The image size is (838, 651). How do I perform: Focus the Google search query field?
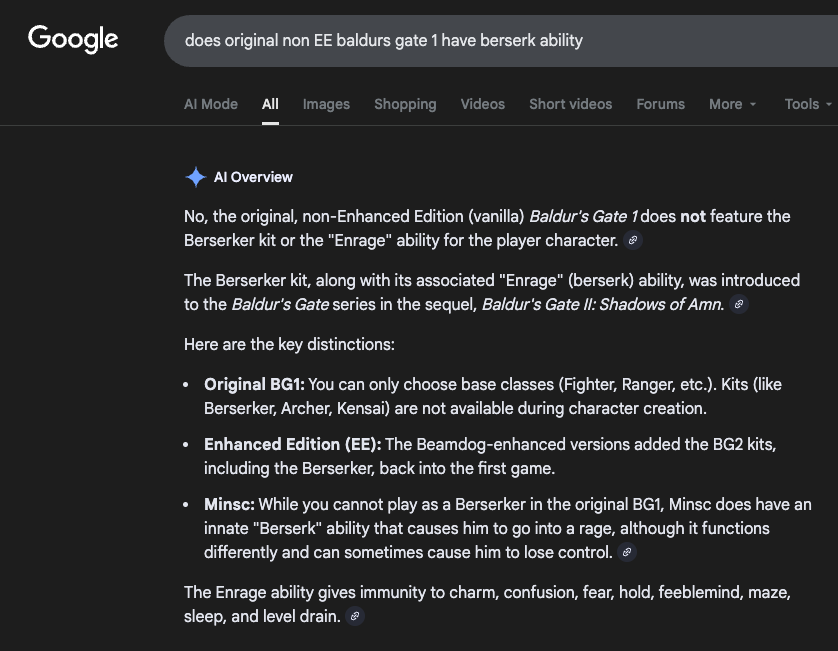[x=500, y=40]
